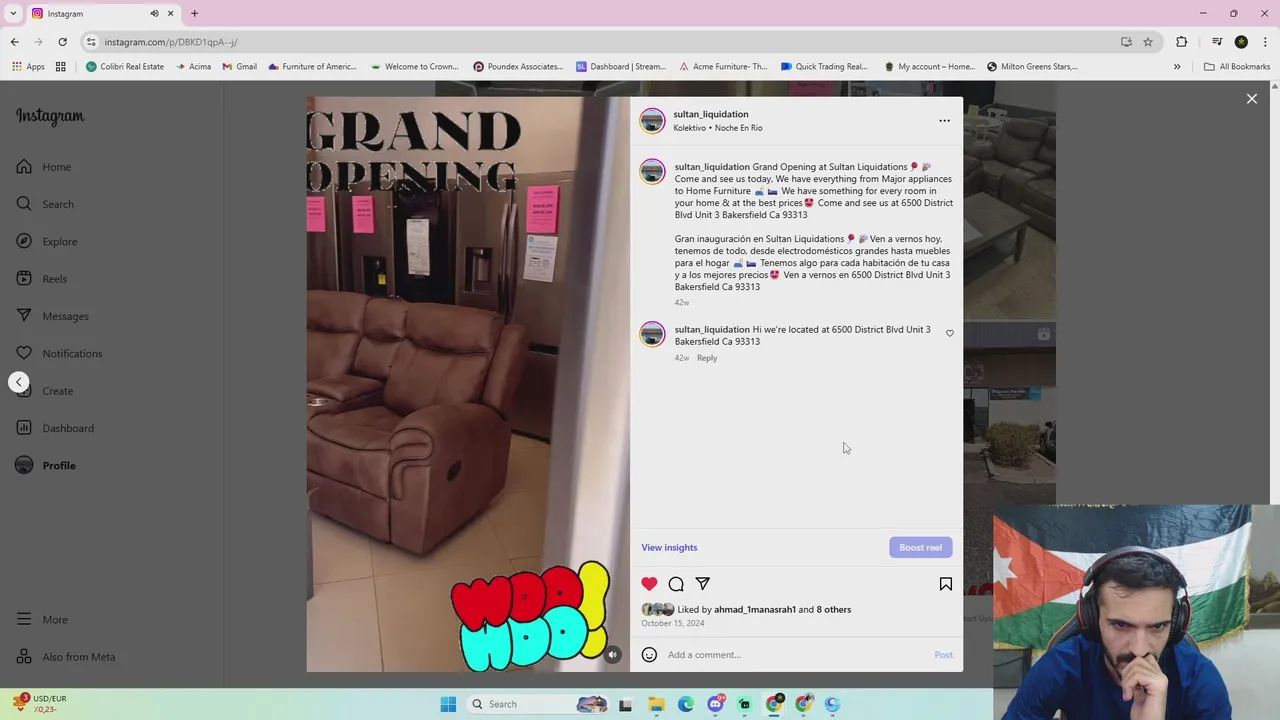Viewport: 1280px width, 720px height.
Task: Open tab search dropdown arrow
Action: click(x=13, y=14)
